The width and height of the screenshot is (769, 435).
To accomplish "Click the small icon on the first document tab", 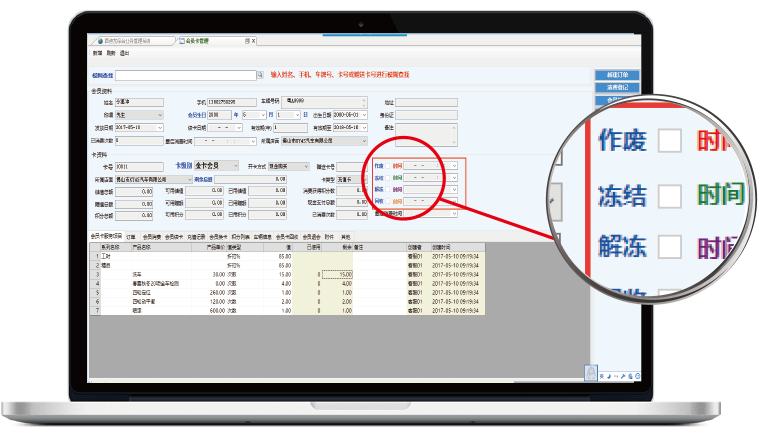I will tap(100, 41).
